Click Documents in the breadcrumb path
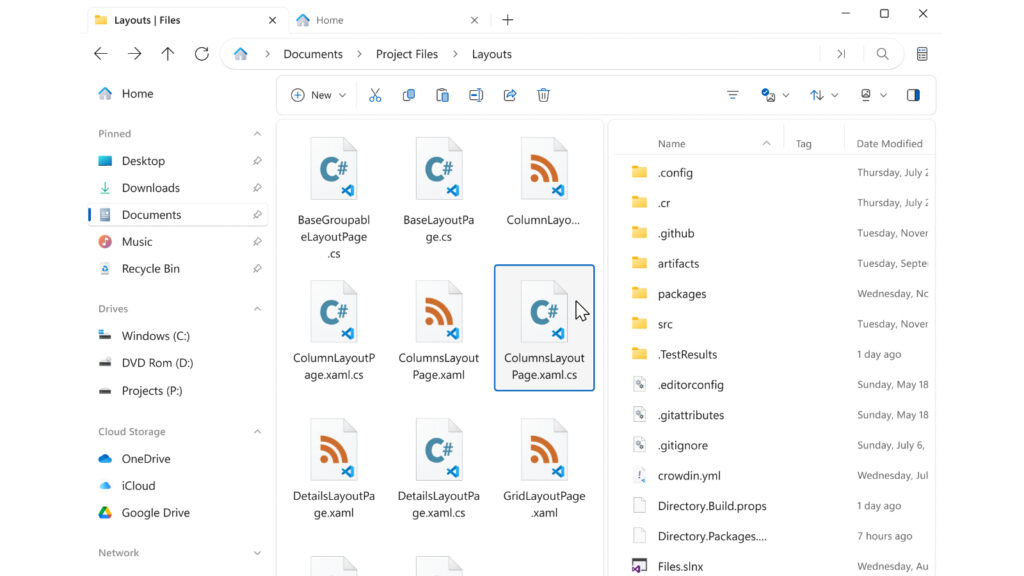This screenshot has width=1024, height=576. pos(313,54)
